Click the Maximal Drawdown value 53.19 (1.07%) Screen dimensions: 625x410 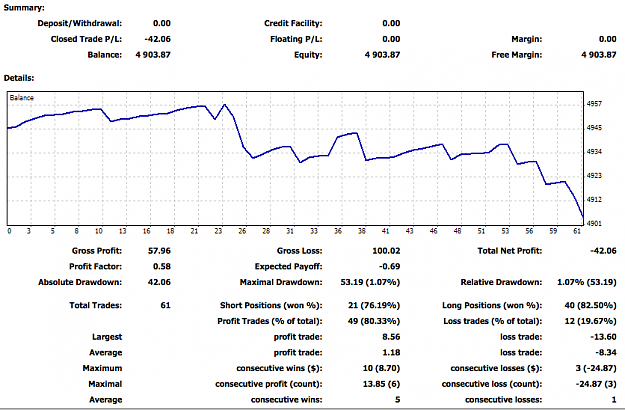pyautogui.click(x=370, y=282)
